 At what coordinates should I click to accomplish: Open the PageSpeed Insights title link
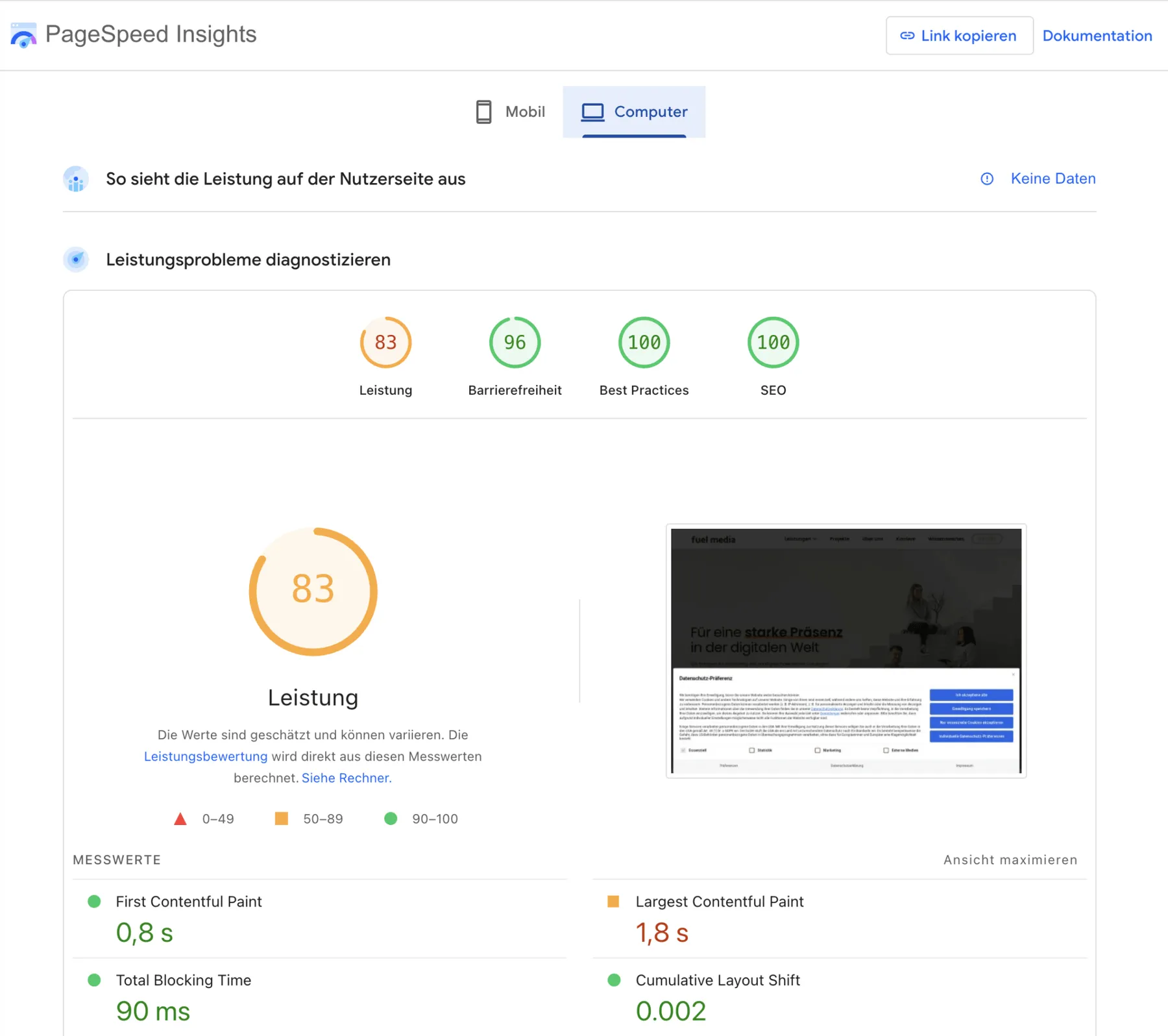click(x=151, y=34)
